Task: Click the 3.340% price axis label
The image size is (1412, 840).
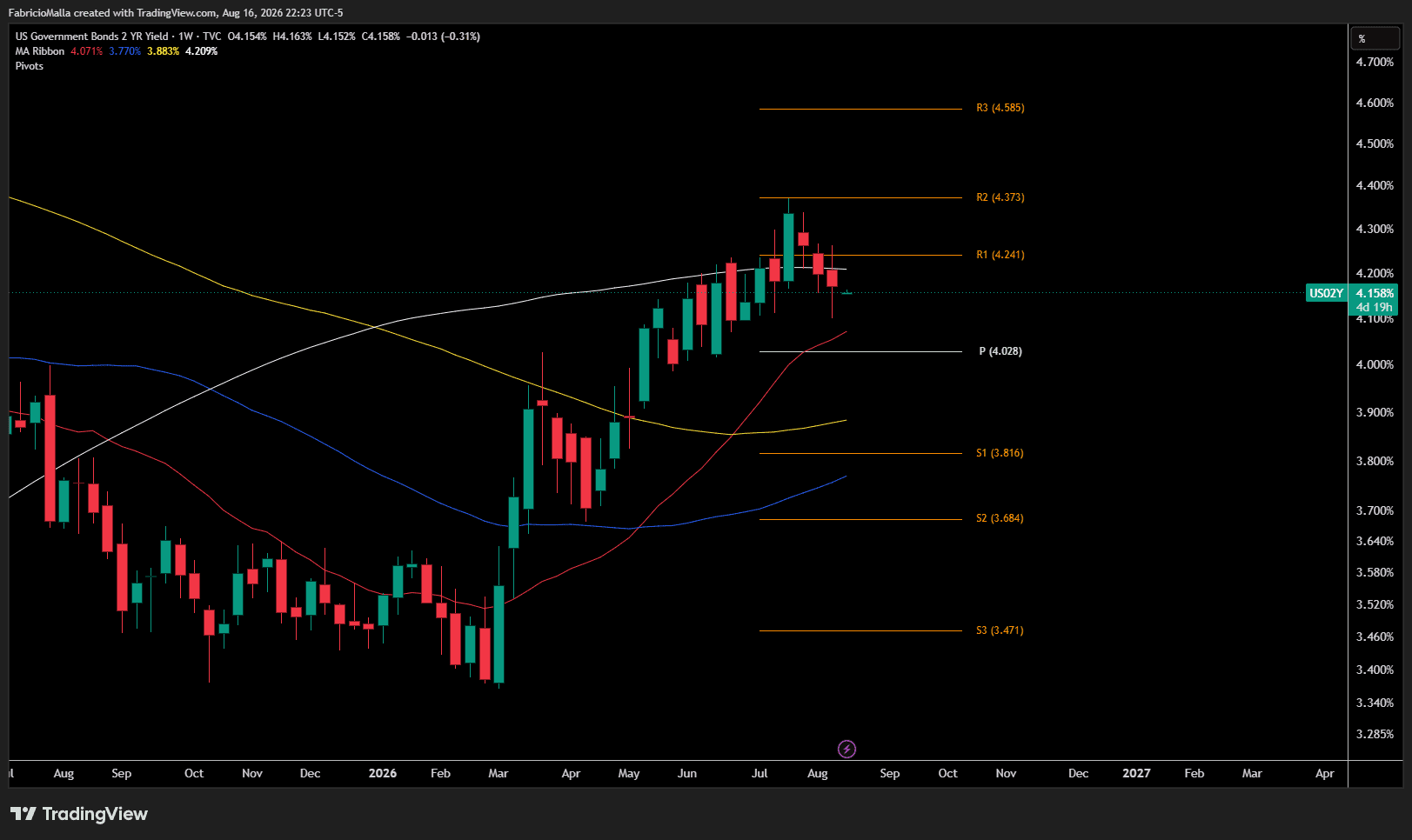Action: point(1375,703)
